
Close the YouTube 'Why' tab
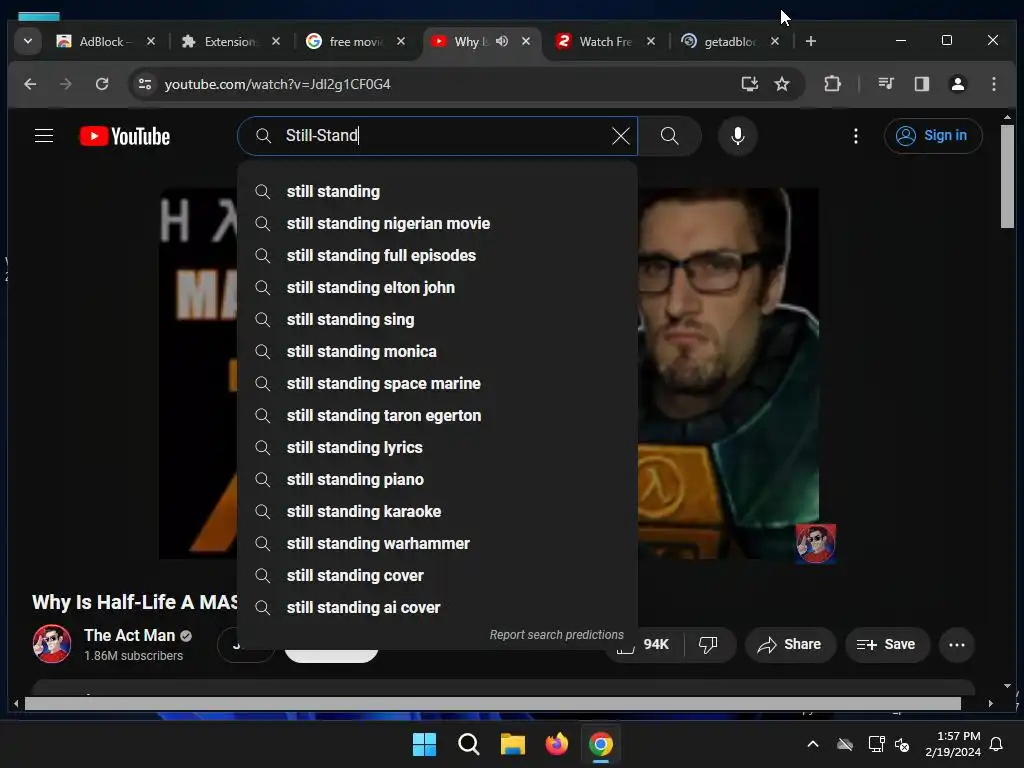[x=526, y=41]
